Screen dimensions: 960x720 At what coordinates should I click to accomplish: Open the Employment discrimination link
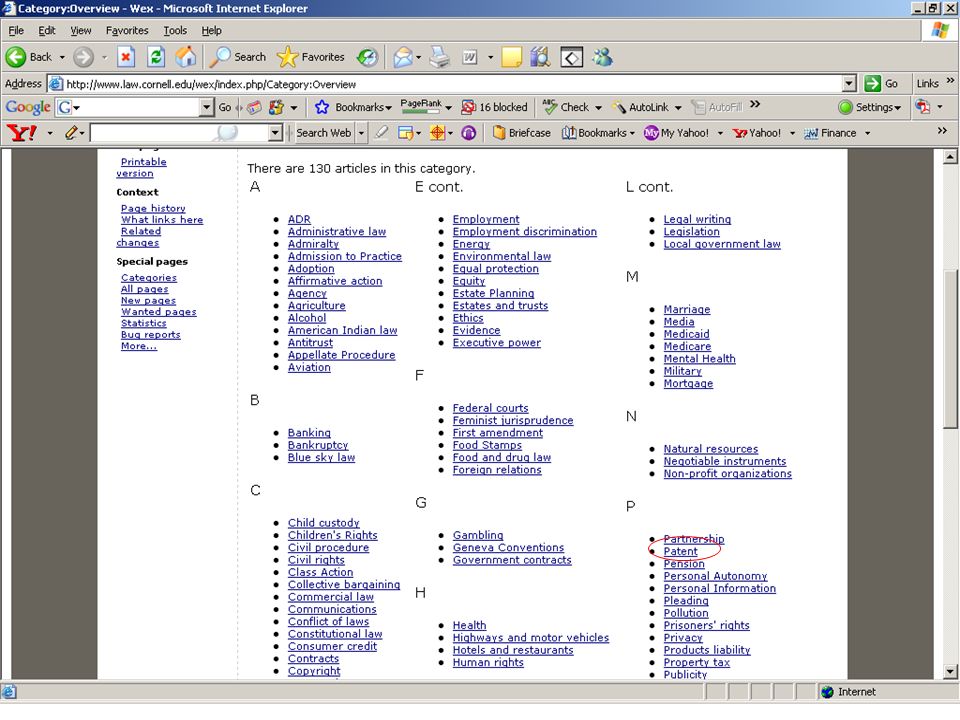pos(525,231)
